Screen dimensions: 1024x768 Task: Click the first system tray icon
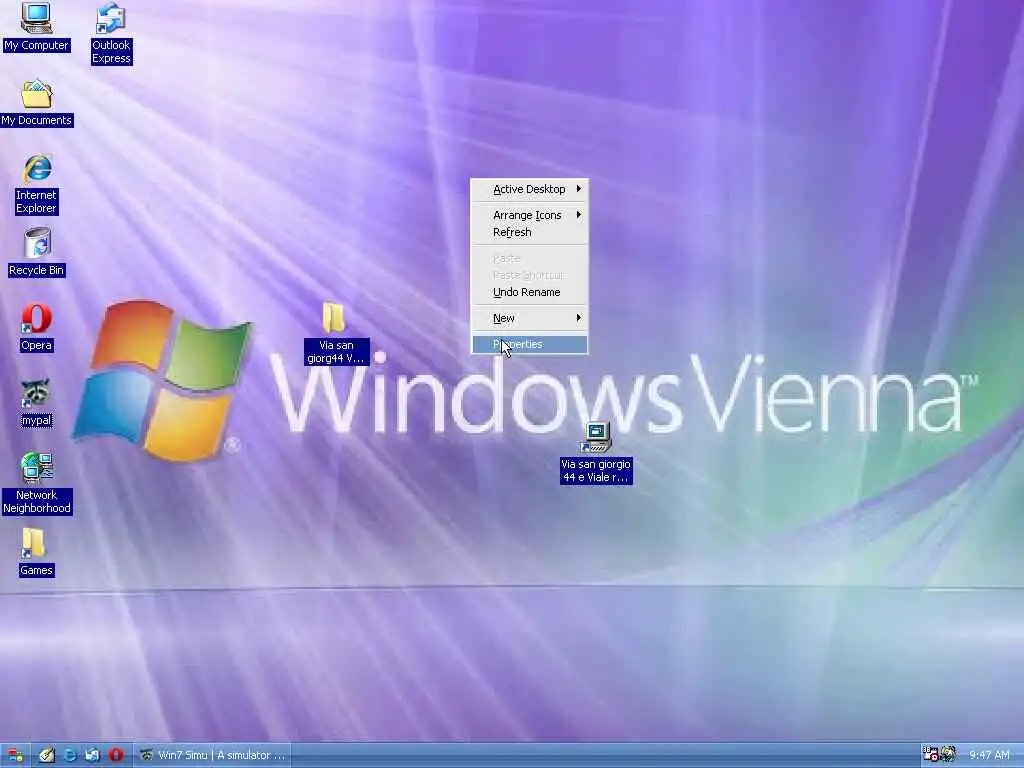pos(930,754)
